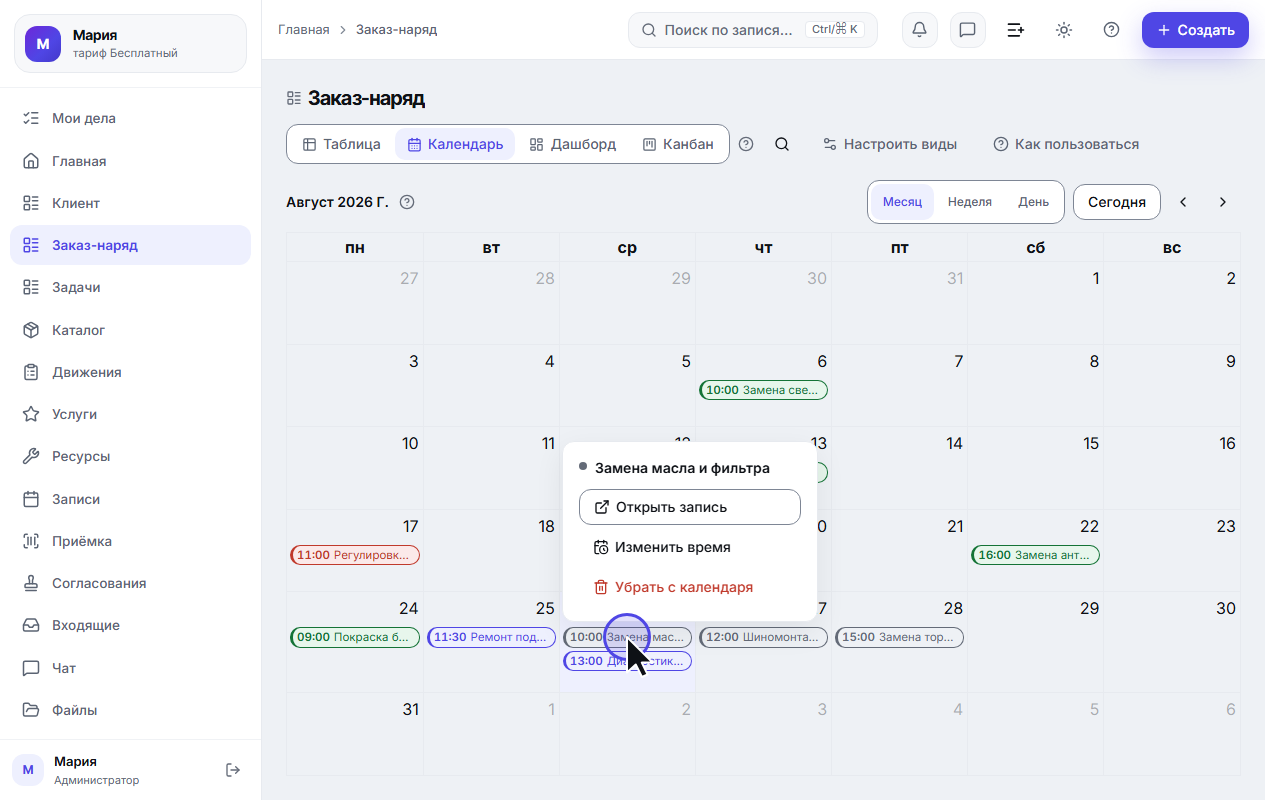Image resolution: width=1280 pixels, height=800 pixels.
Task: Go to next month arrow
Action: [x=1222, y=202]
